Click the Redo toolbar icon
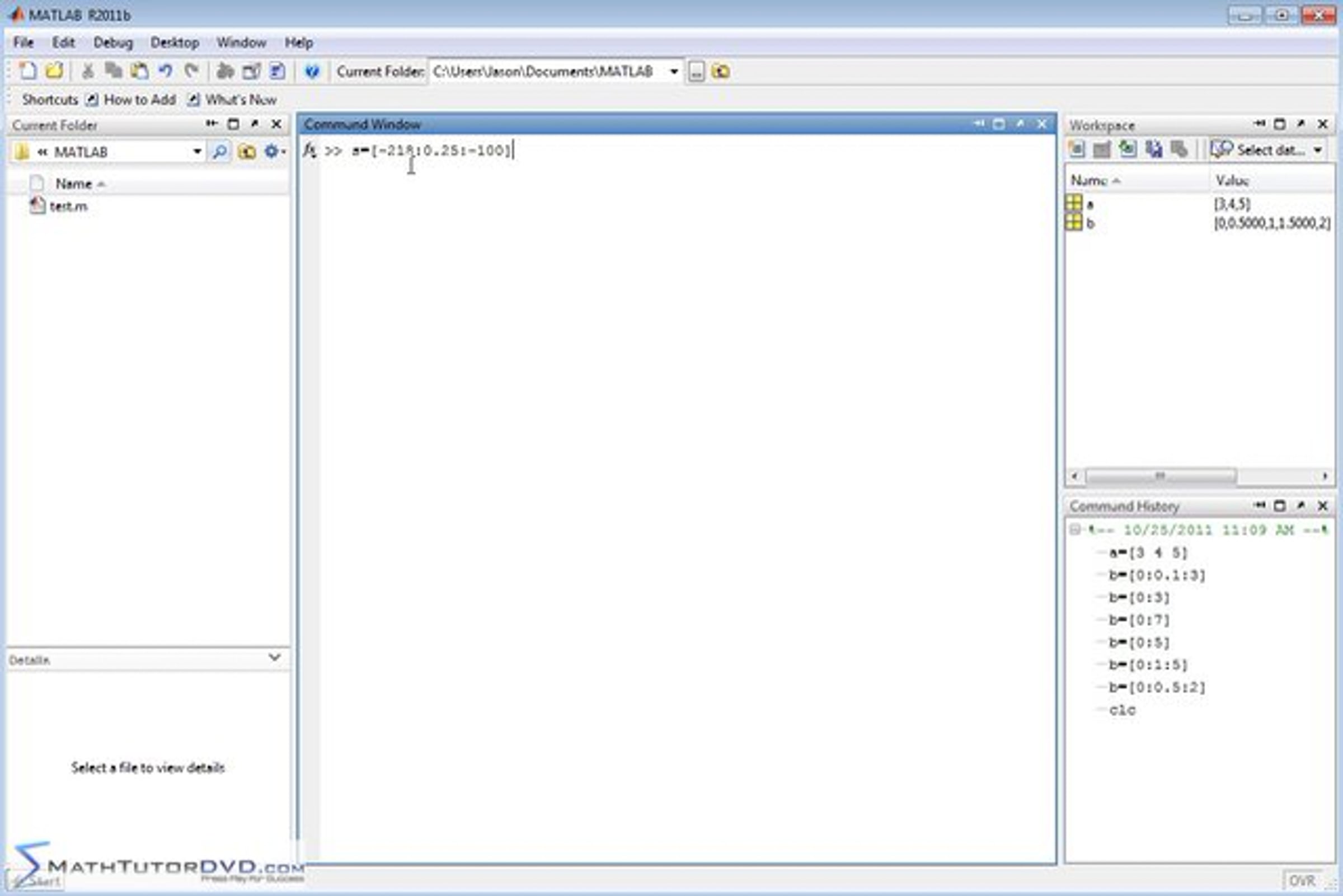 click(191, 71)
